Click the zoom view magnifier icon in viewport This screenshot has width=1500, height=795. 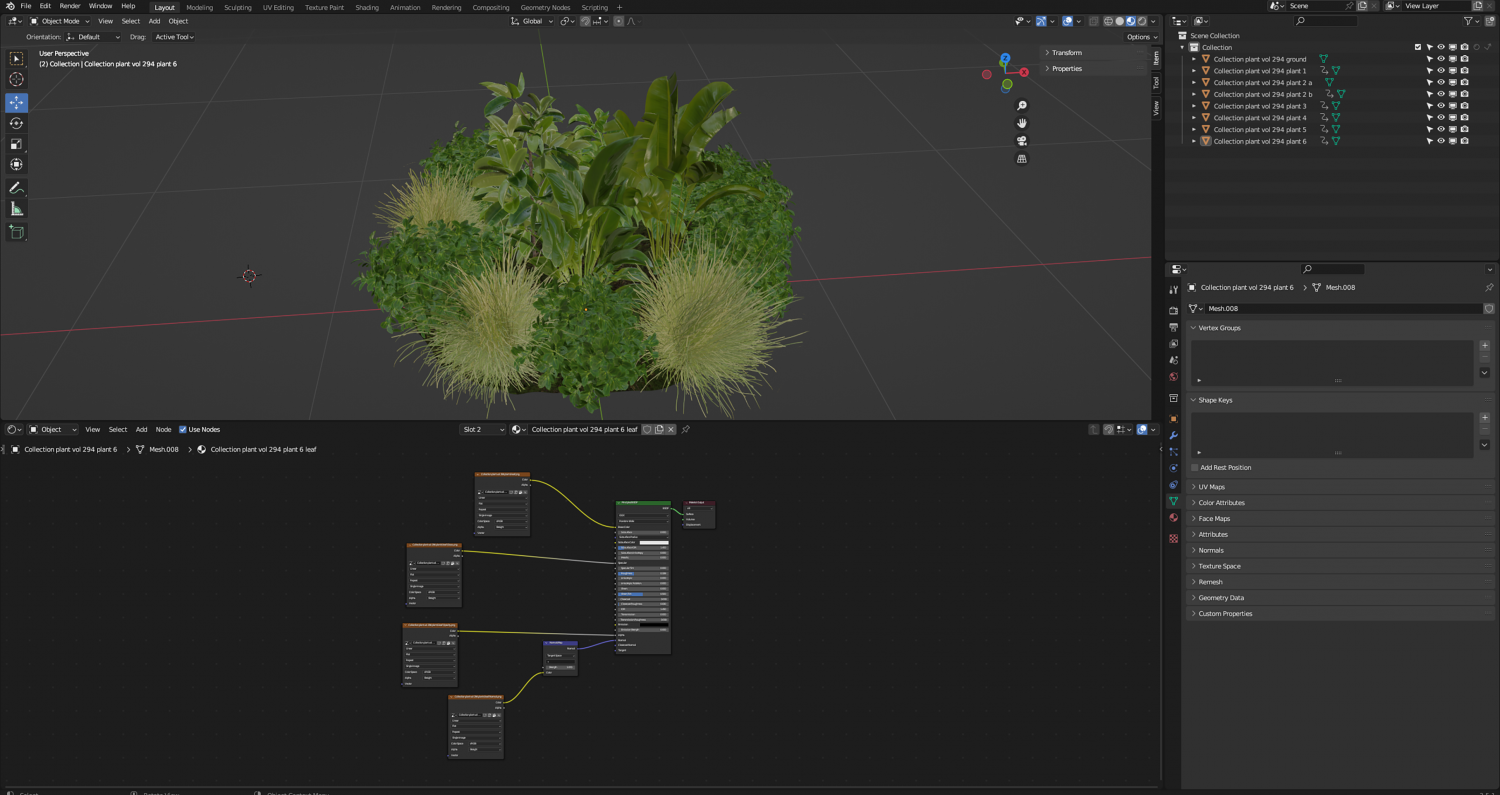(1021, 106)
